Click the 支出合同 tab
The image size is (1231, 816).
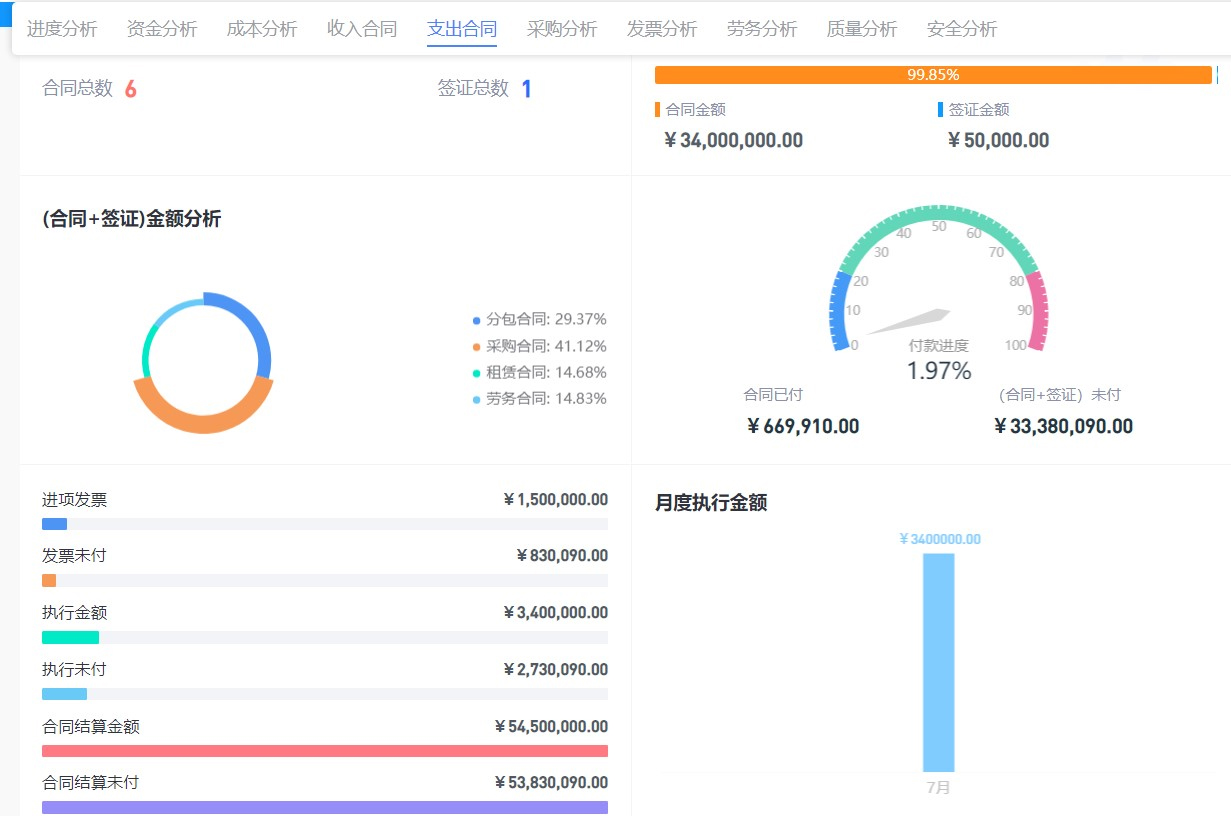(462, 29)
